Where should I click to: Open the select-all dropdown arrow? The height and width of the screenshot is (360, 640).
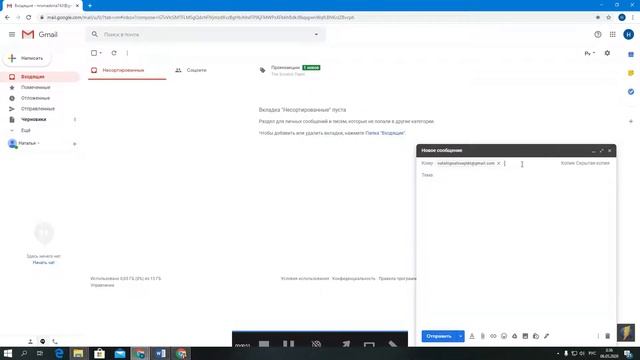point(100,53)
